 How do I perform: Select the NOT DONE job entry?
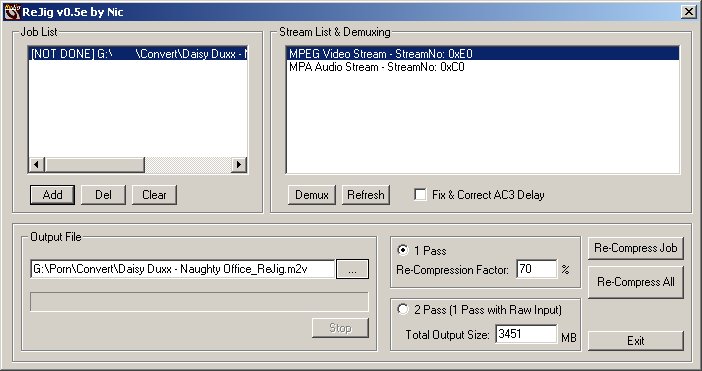[x=138, y=54]
